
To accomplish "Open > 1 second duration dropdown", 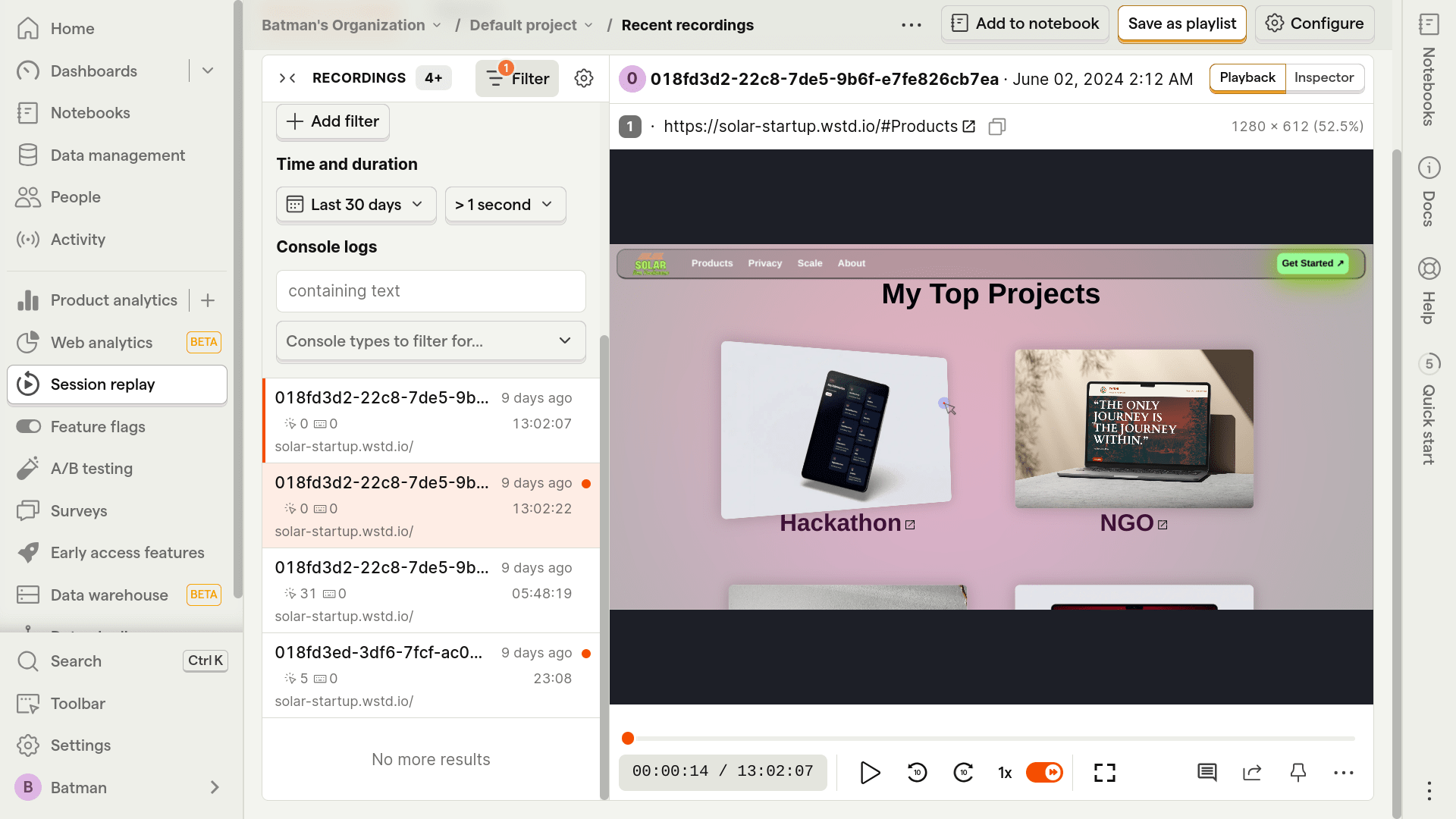I will [x=505, y=205].
